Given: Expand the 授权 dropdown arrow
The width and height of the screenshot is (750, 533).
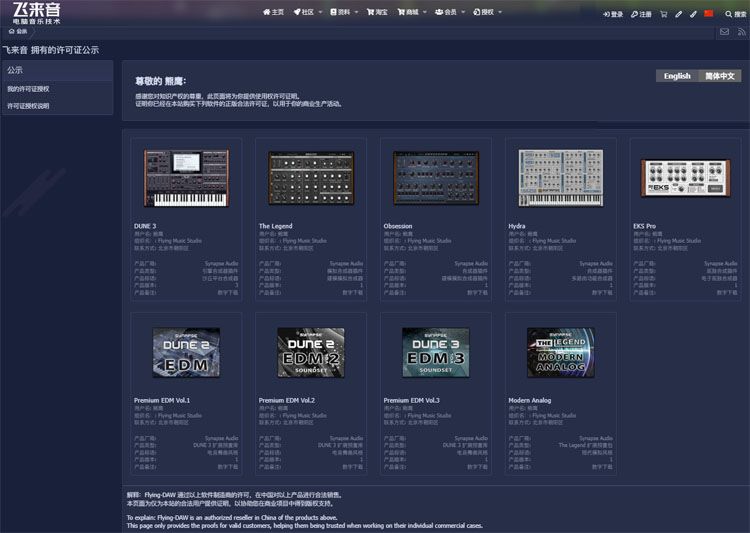Looking at the screenshot, I should [500, 12].
